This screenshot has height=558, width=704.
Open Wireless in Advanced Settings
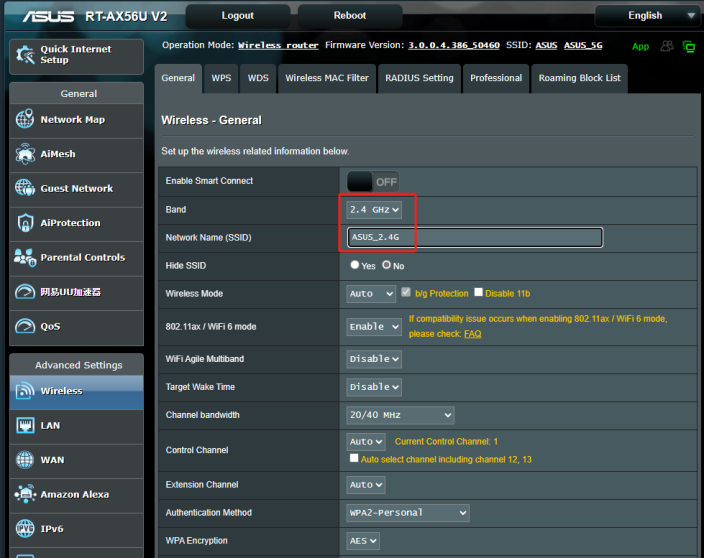[x=77, y=391]
